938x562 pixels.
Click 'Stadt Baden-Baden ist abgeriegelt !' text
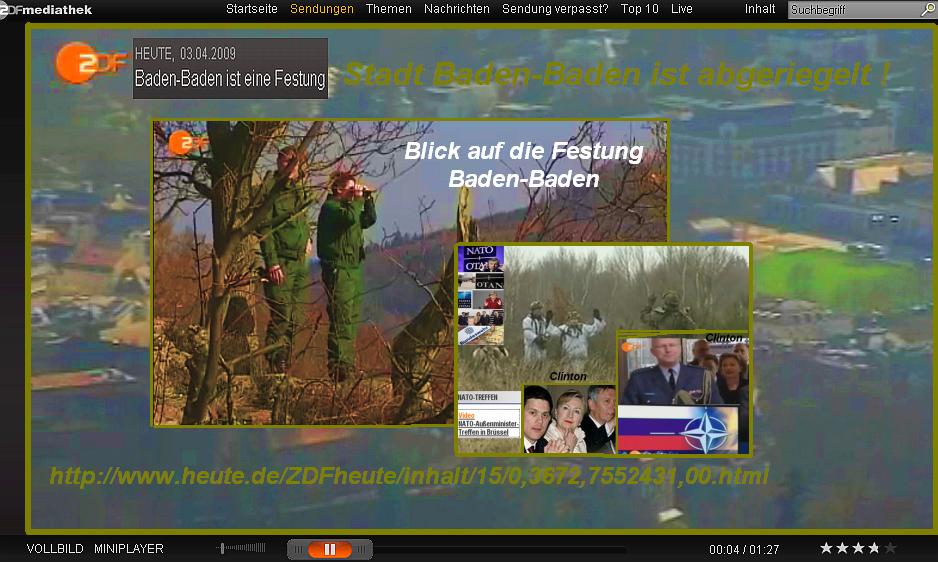tap(616, 75)
